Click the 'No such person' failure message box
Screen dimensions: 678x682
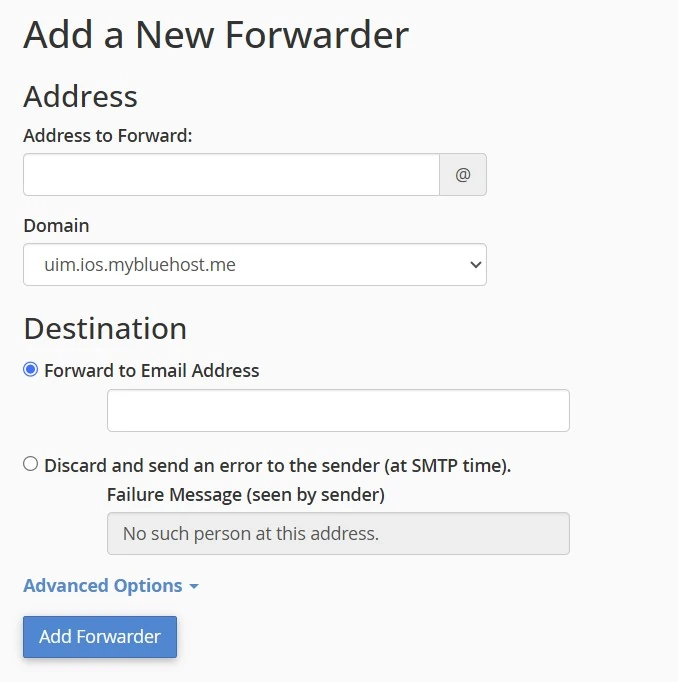pyautogui.click(x=338, y=533)
